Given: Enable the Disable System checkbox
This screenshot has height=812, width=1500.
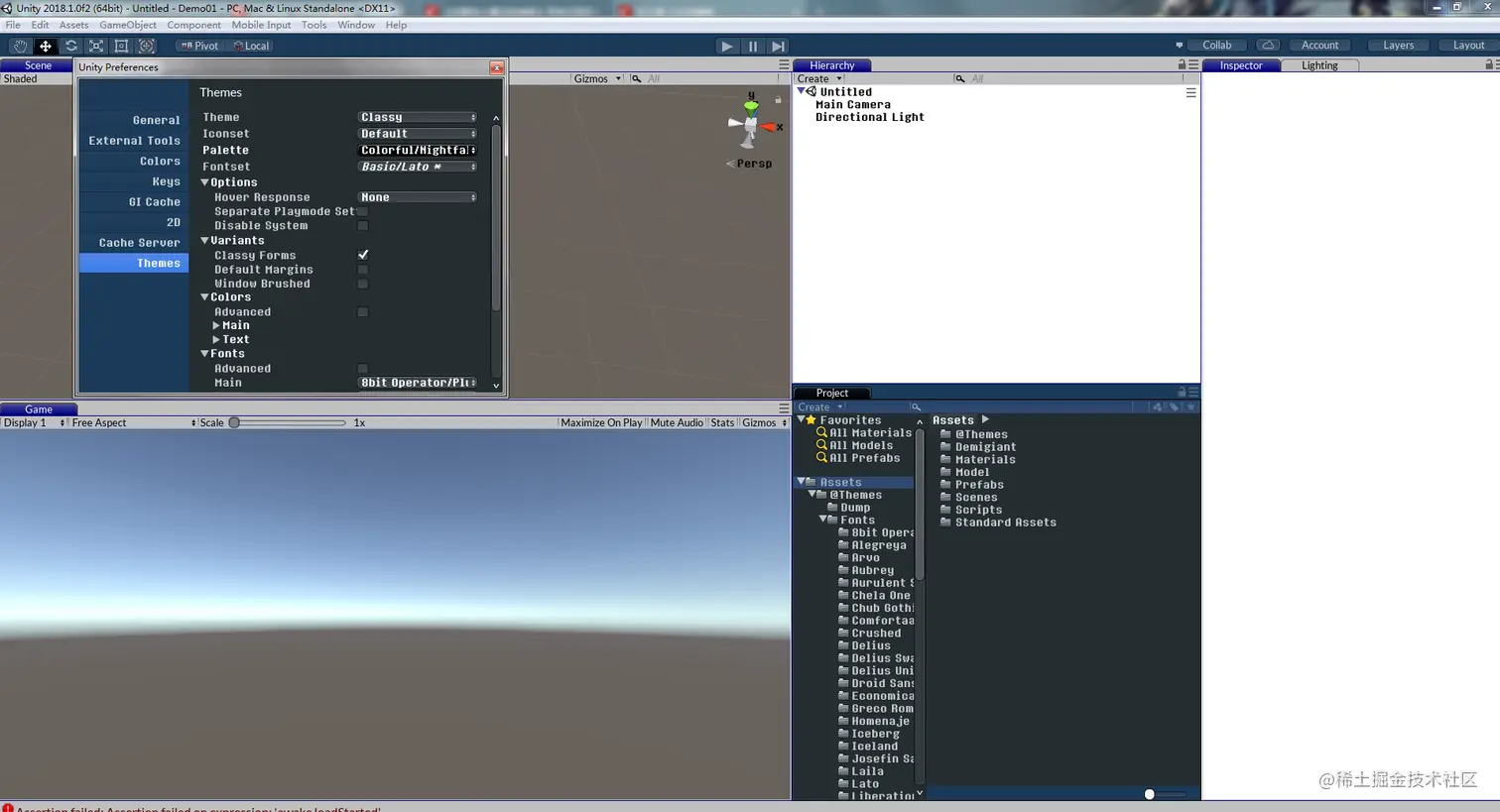Looking at the screenshot, I should tap(363, 226).
